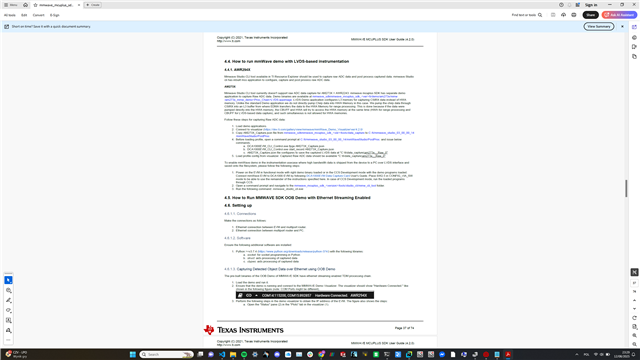Image resolution: width=640 pixels, height=360 pixels.
Task: Click the zoom out magnifier at bottom right
Action: click(634, 344)
